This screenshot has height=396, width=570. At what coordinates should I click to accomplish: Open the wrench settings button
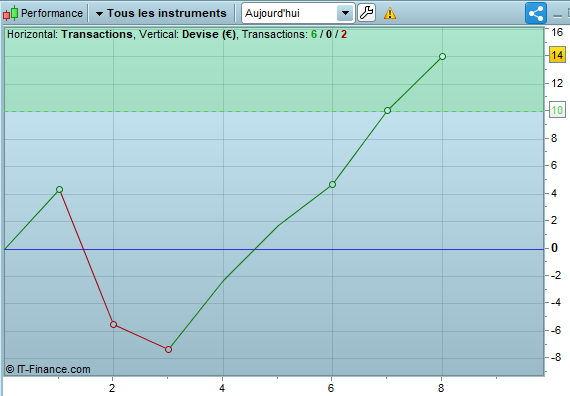[366, 13]
